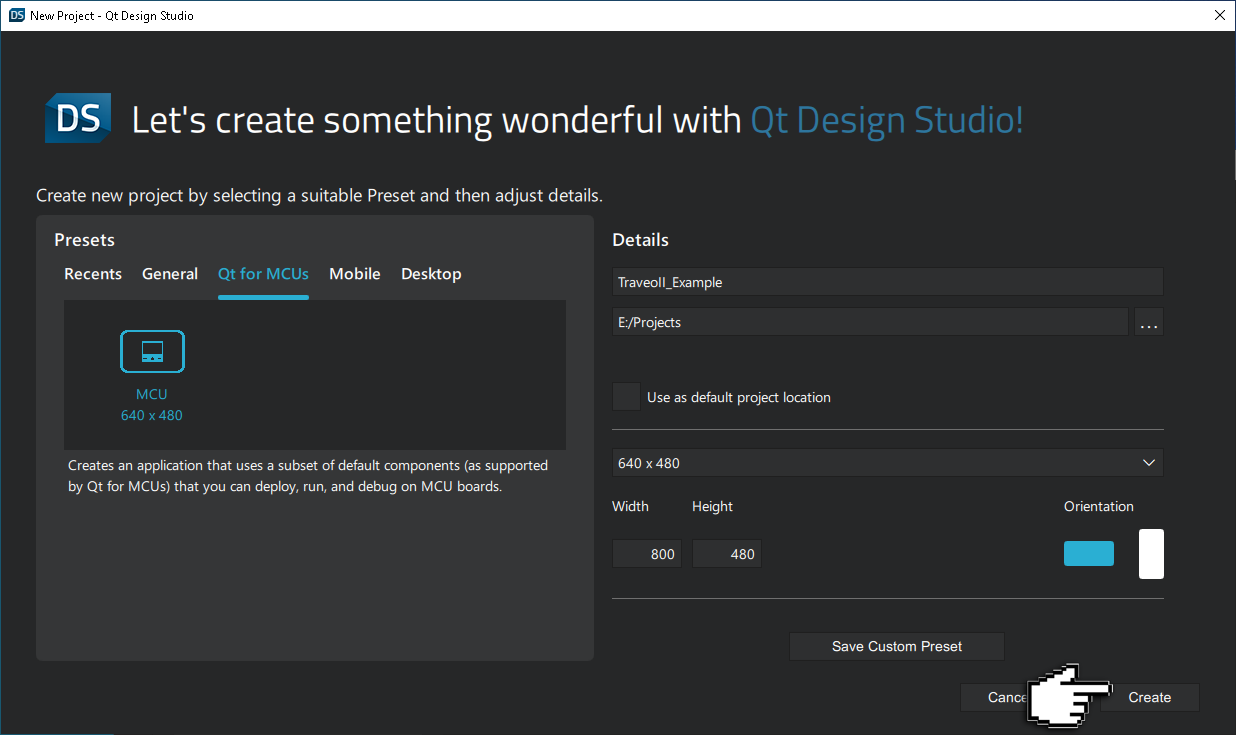Enable Use as default project location
The image size is (1236, 735).
click(626, 396)
